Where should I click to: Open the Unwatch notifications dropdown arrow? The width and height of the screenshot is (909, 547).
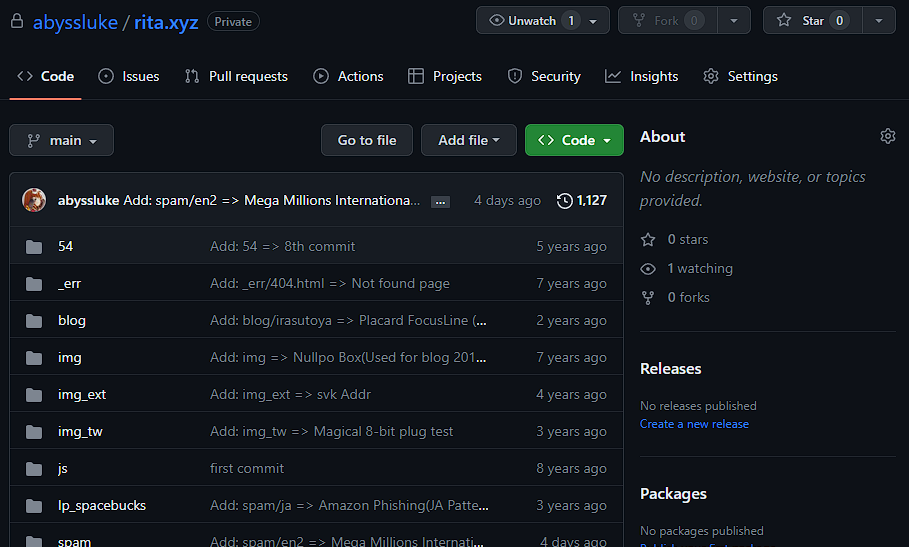(x=593, y=21)
